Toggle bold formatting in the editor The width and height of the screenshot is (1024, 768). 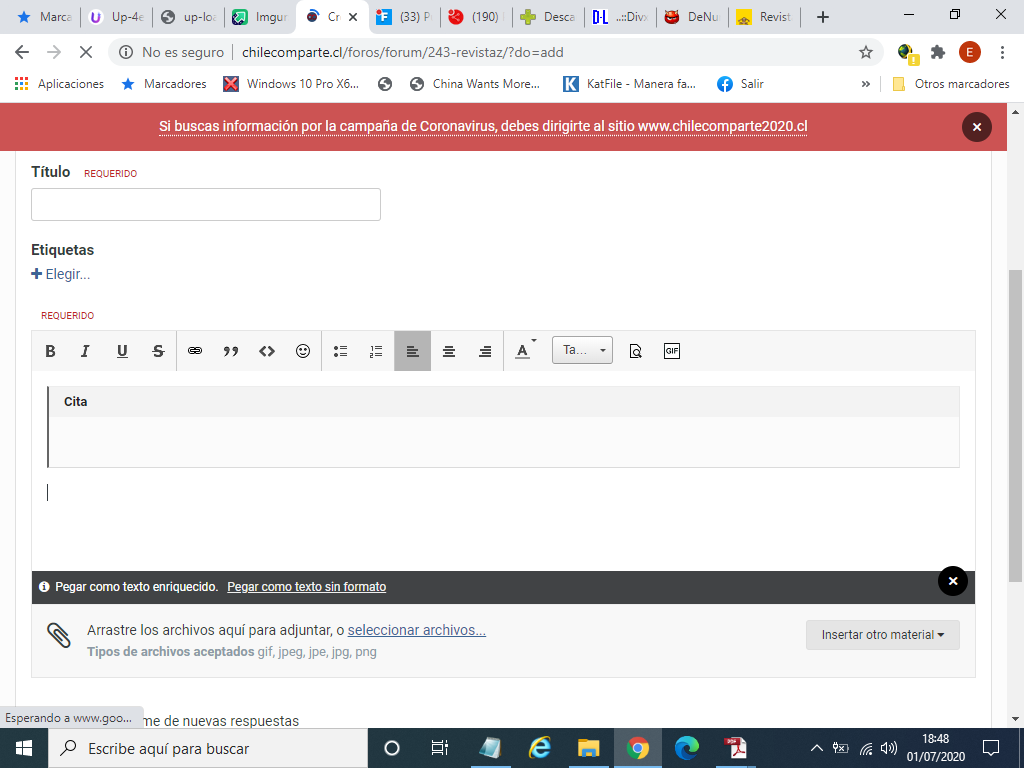click(x=50, y=351)
